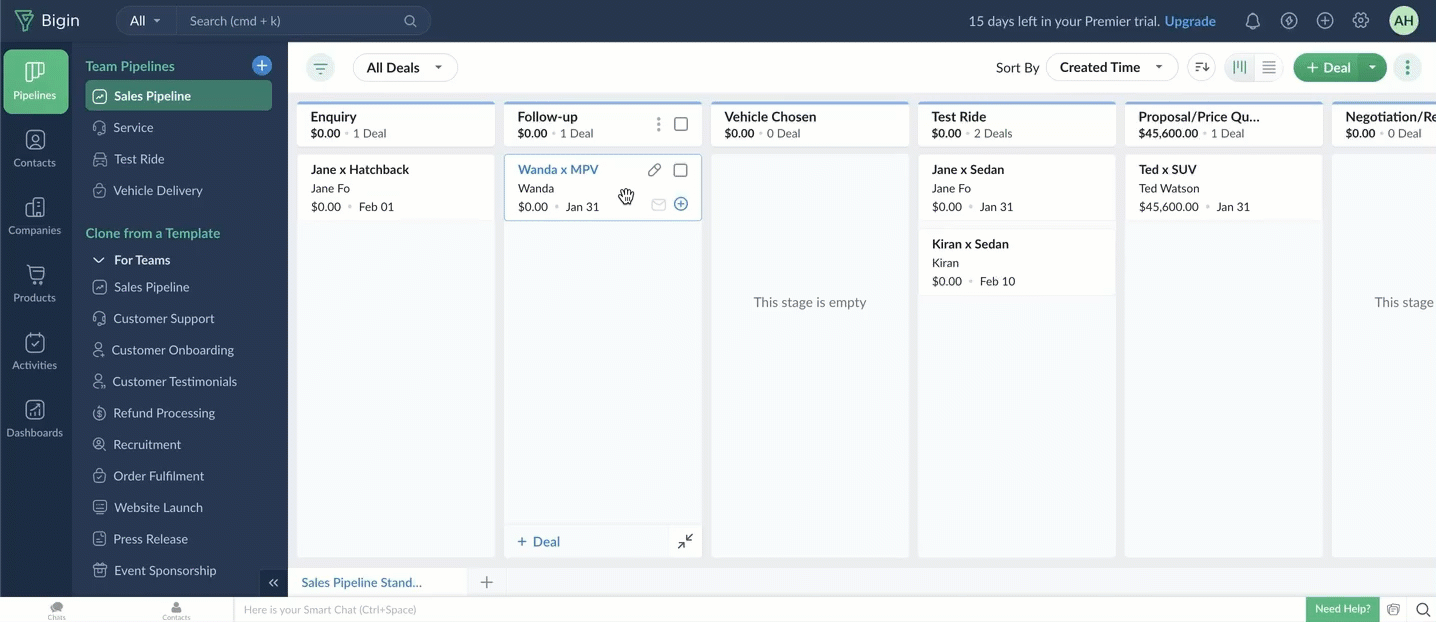Viewport: 1436px width, 622px height.
Task: Click the Upgrade link
Action: tap(1190, 21)
